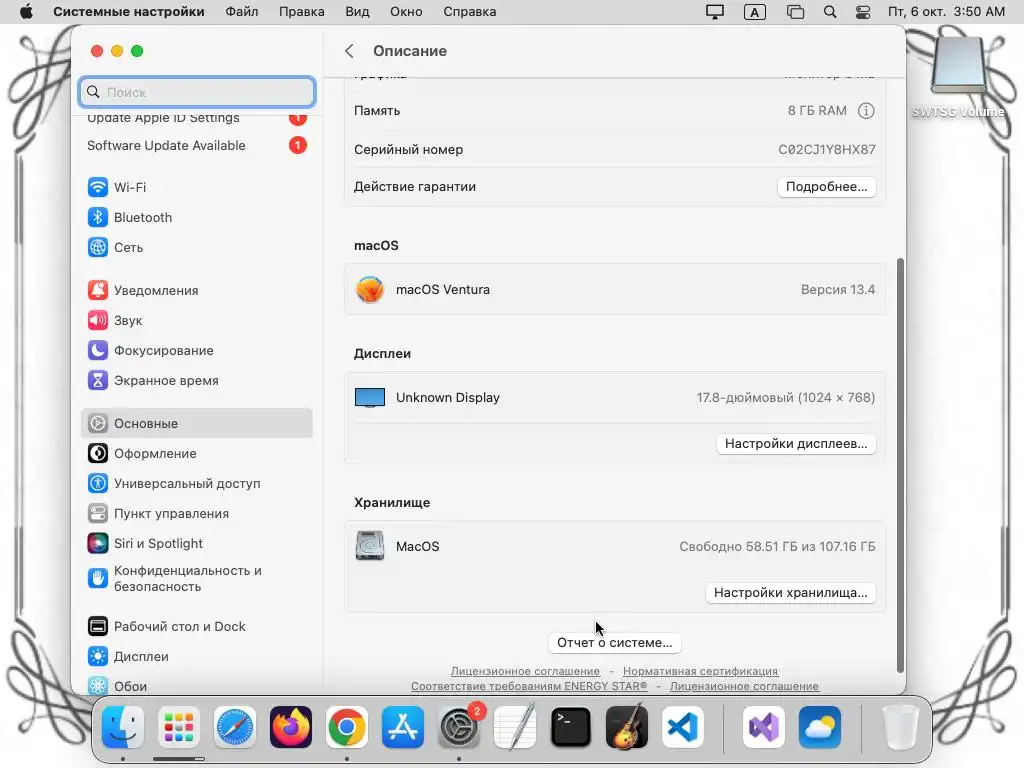Open the Вид menu
Screen dimensions: 1024x768
pyautogui.click(x=357, y=12)
